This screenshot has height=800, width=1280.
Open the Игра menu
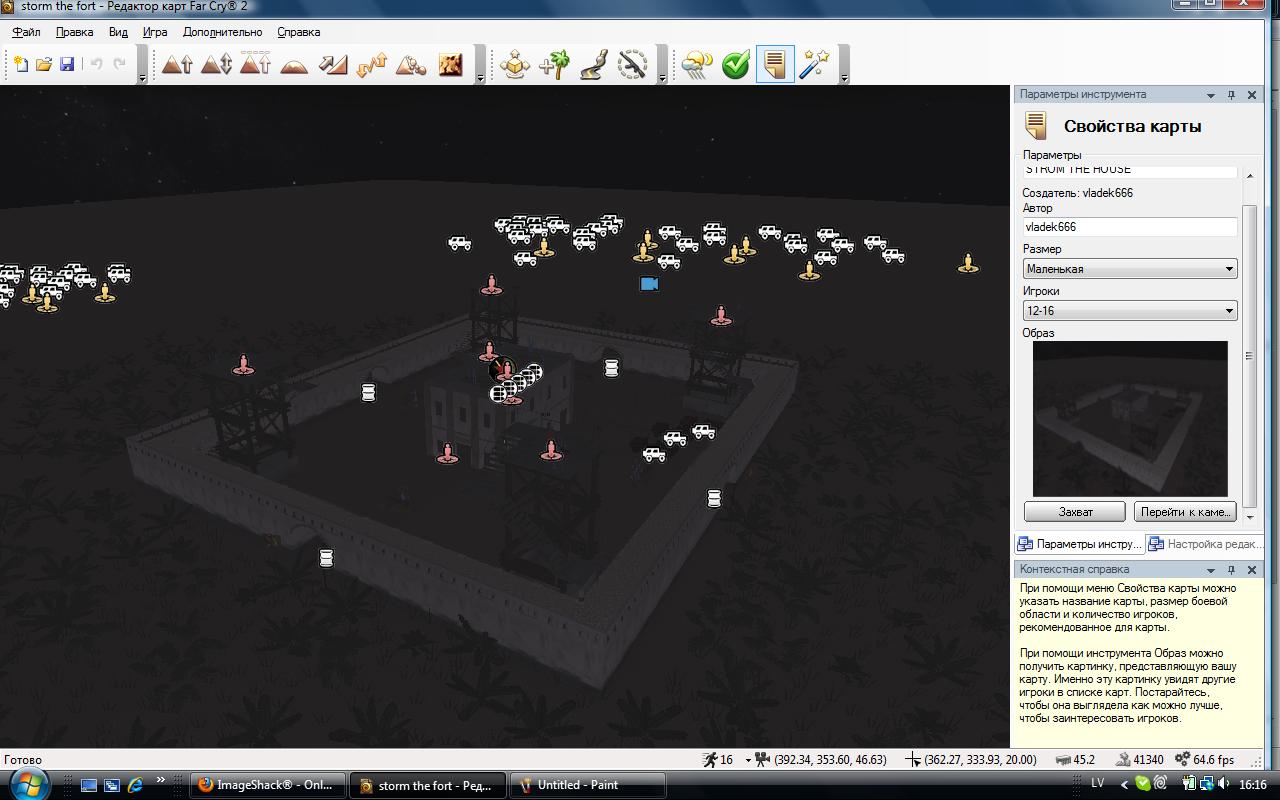[x=155, y=32]
